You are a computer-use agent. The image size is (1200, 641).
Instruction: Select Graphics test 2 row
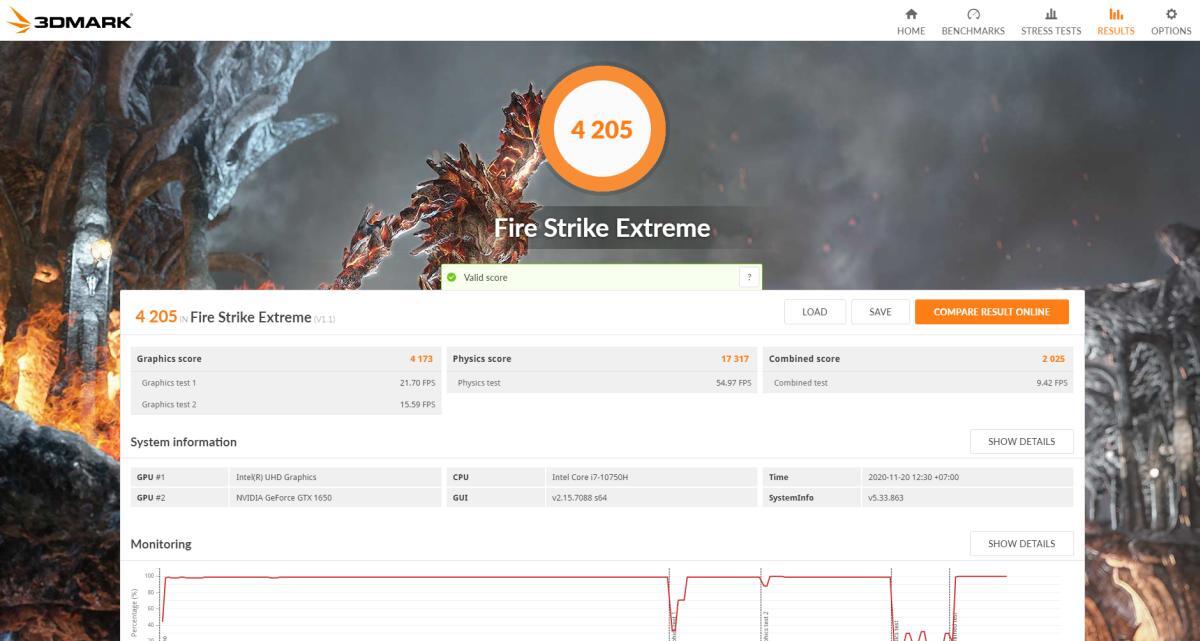pyautogui.click(x=286, y=404)
